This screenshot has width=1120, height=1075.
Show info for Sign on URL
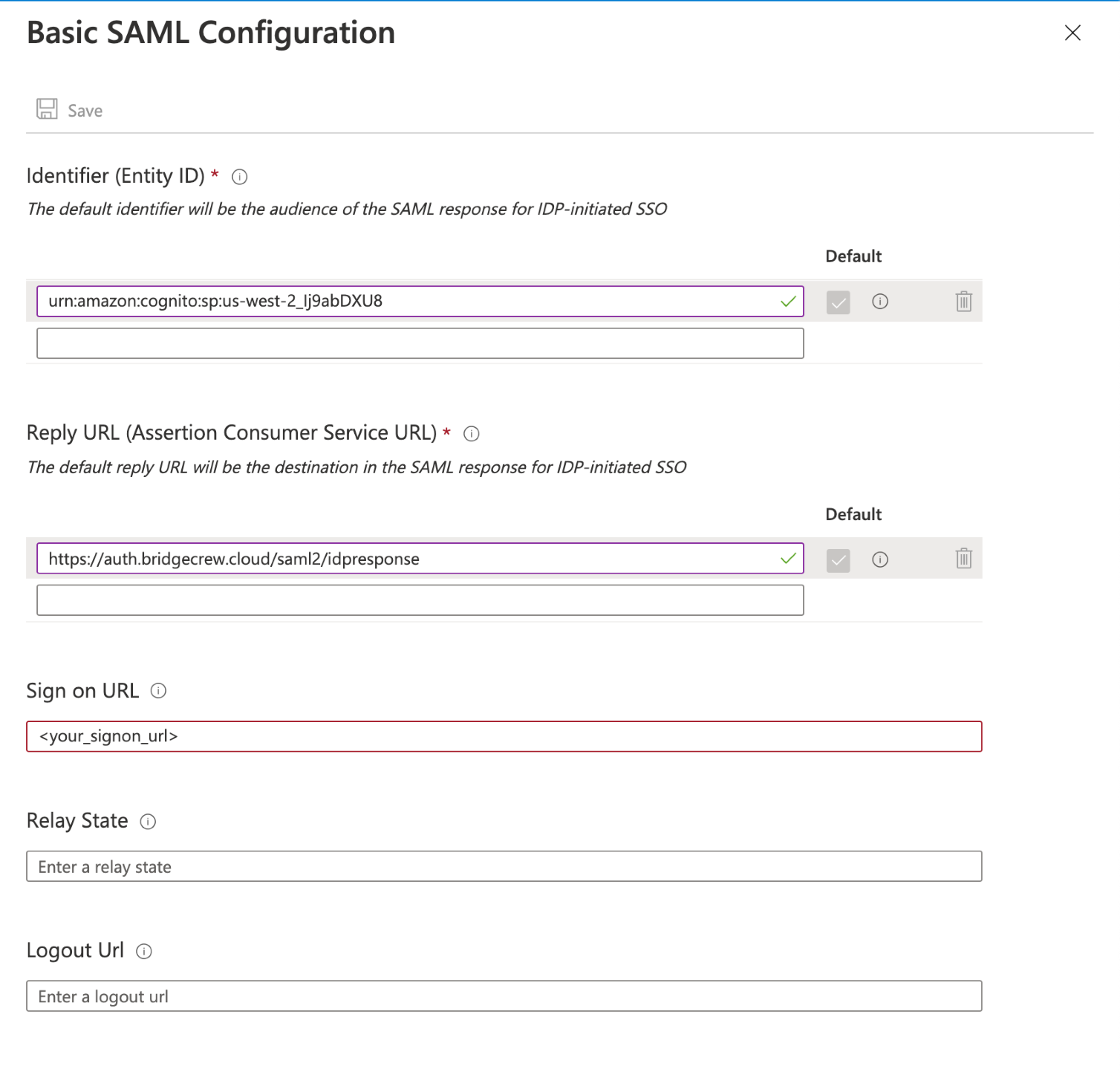(158, 691)
